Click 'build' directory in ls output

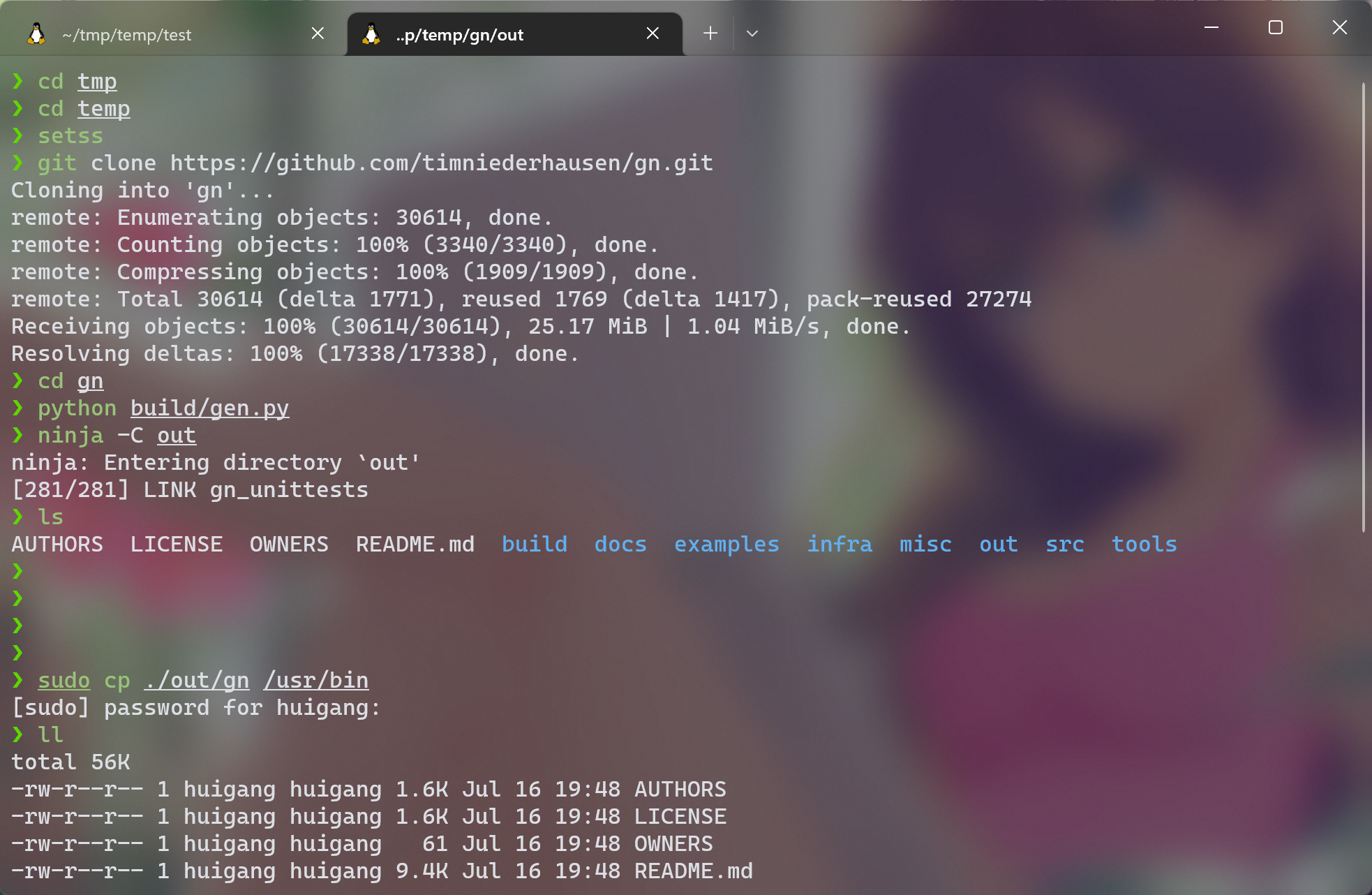tap(535, 545)
